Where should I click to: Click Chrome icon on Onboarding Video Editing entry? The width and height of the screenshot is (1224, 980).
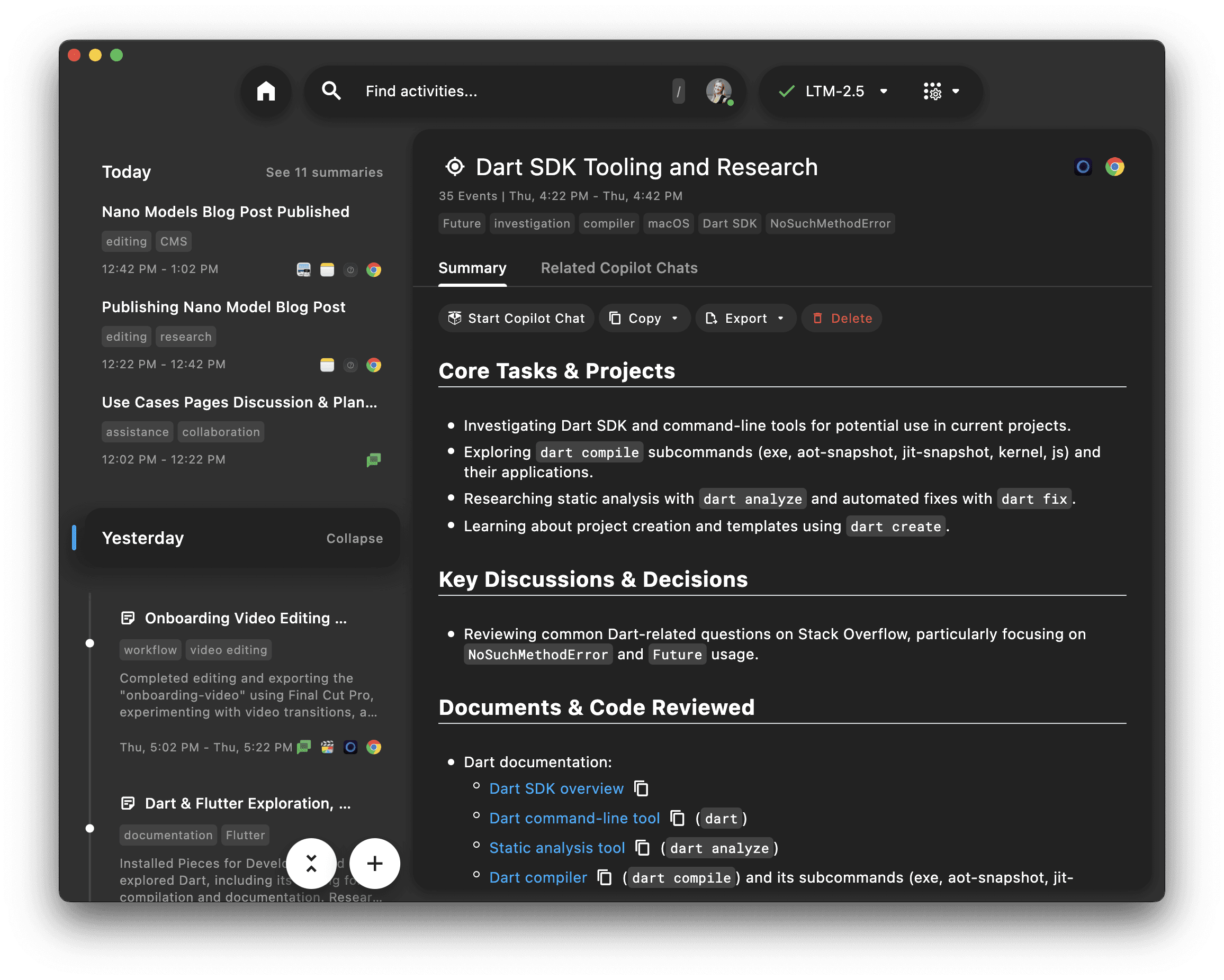pos(374,747)
